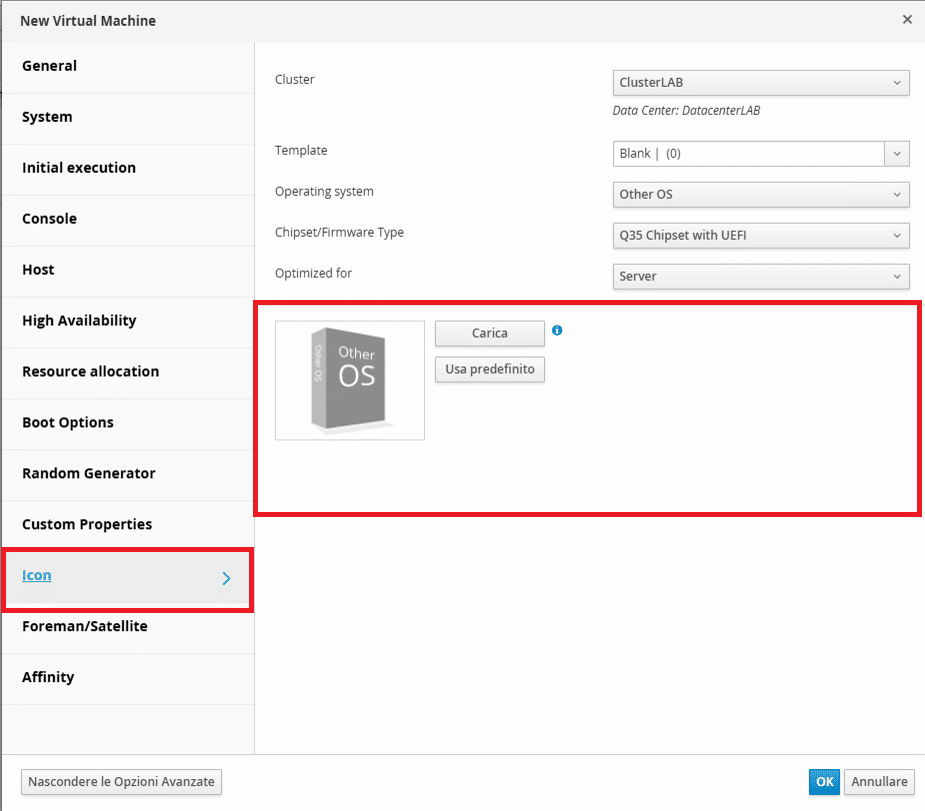925x811 pixels.
Task: Click the Other OS icon thumbnail
Action: coord(350,380)
